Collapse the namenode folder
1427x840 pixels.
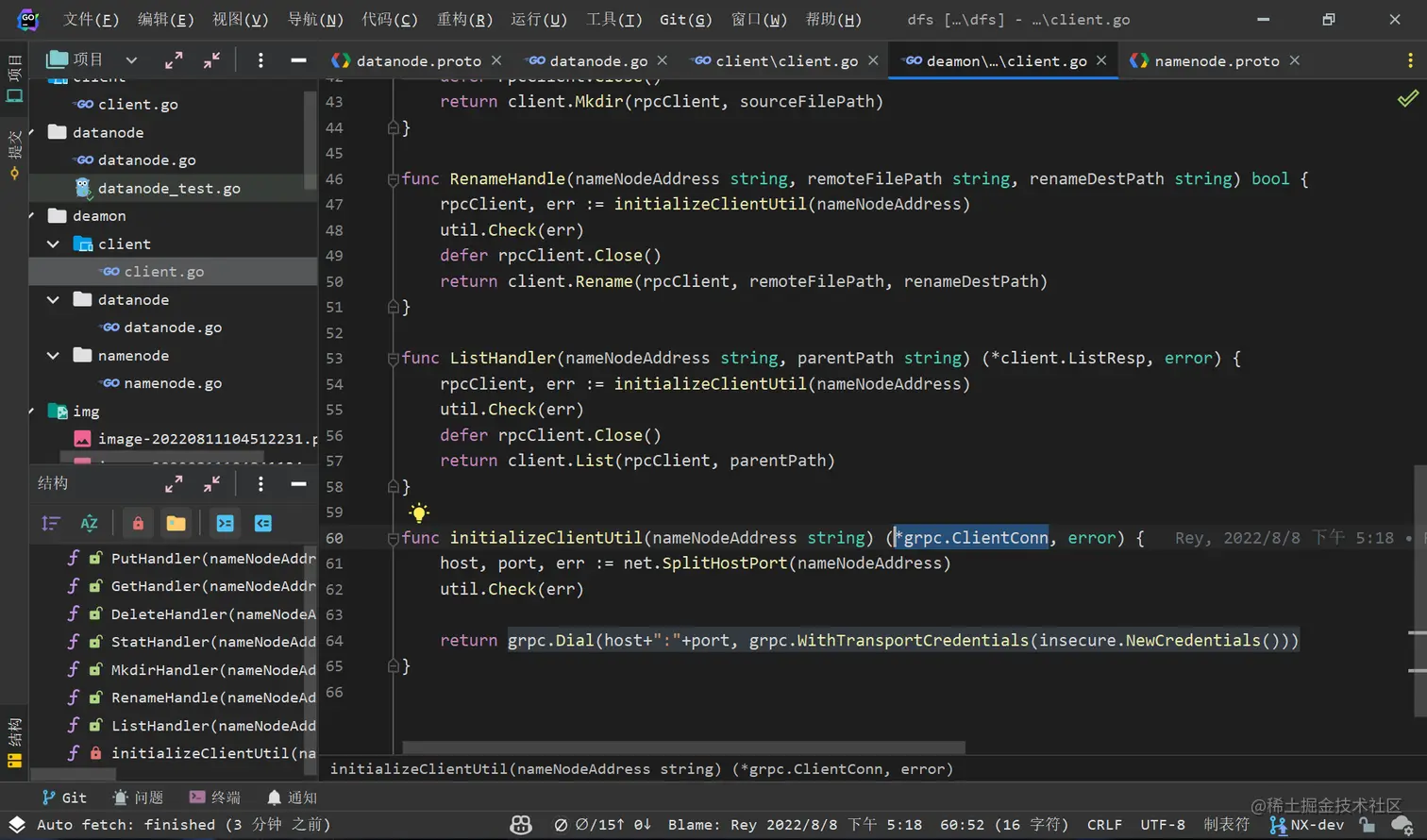[x=53, y=355]
